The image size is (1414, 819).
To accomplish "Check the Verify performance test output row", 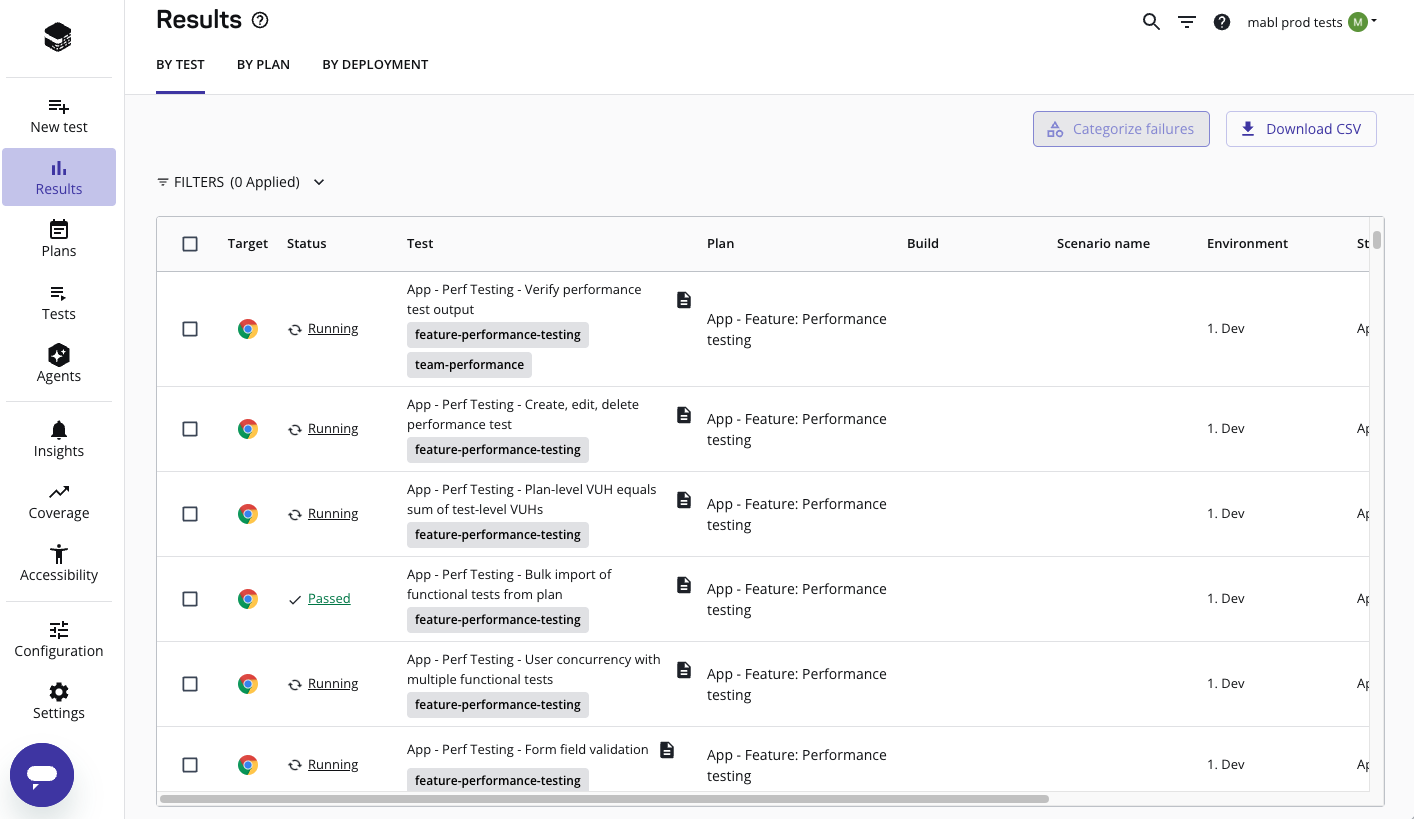I will pyautogui.click(x=190, y=329).
